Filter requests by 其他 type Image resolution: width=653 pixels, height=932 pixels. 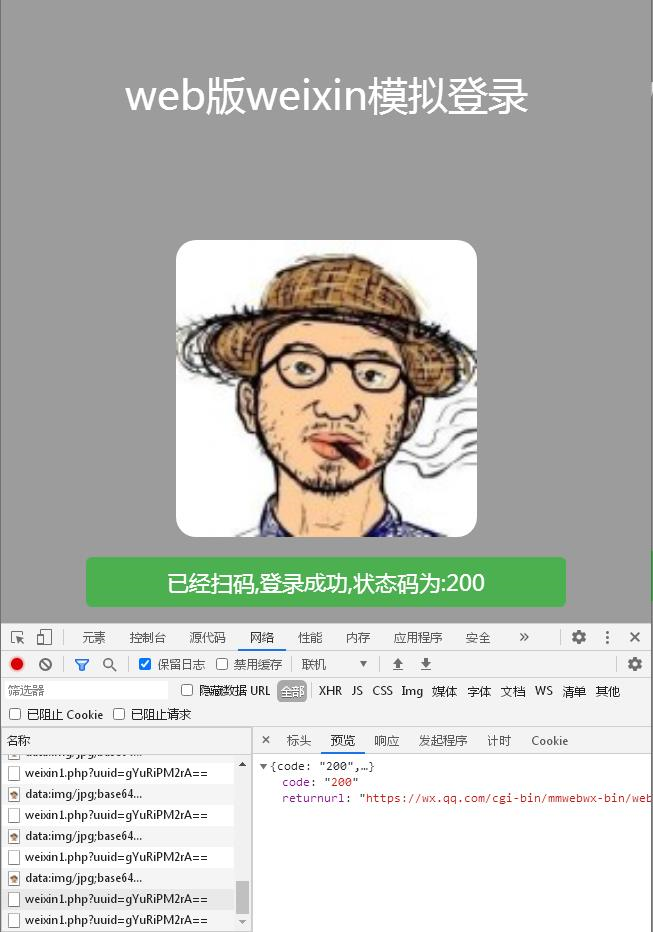(x=608, y=691)
